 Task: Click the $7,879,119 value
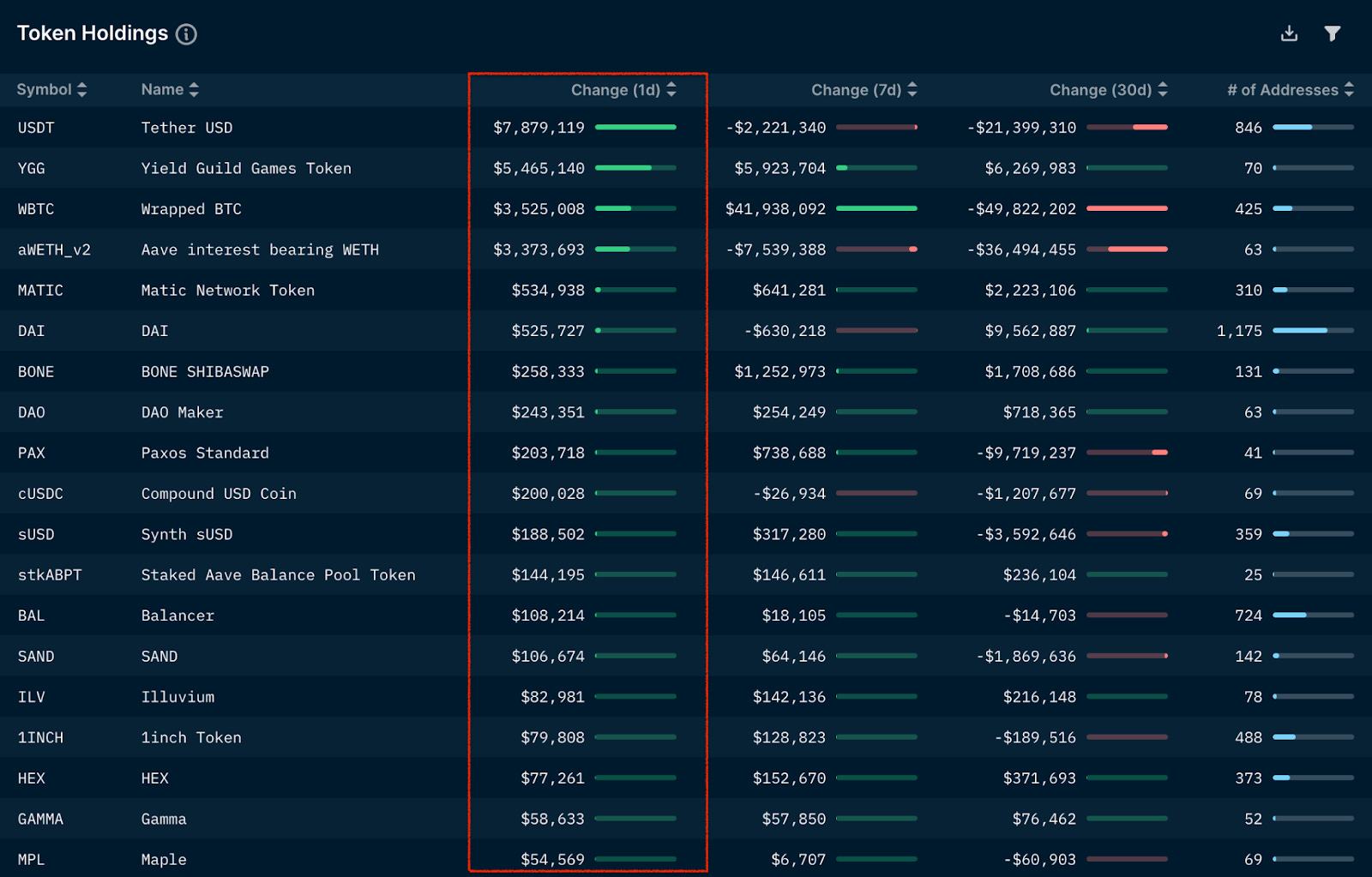[x=539, y=128]
